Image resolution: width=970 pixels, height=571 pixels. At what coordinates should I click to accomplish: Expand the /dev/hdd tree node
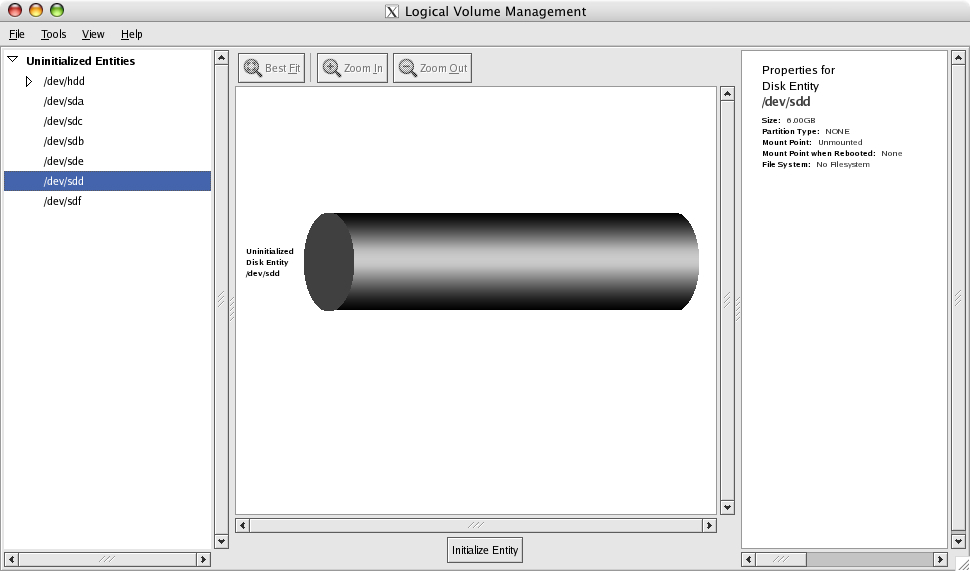click(x=29, y=81)
